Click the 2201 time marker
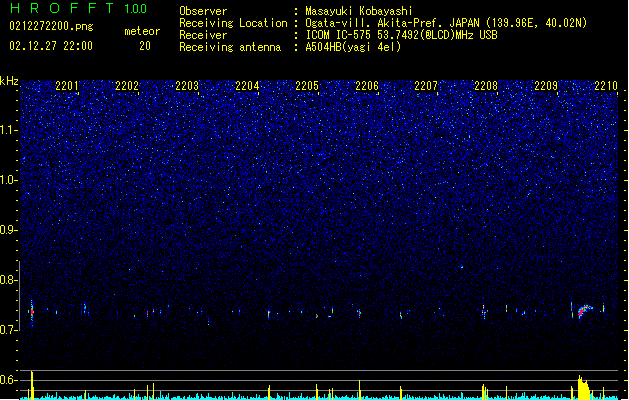 tap(67, 85)
